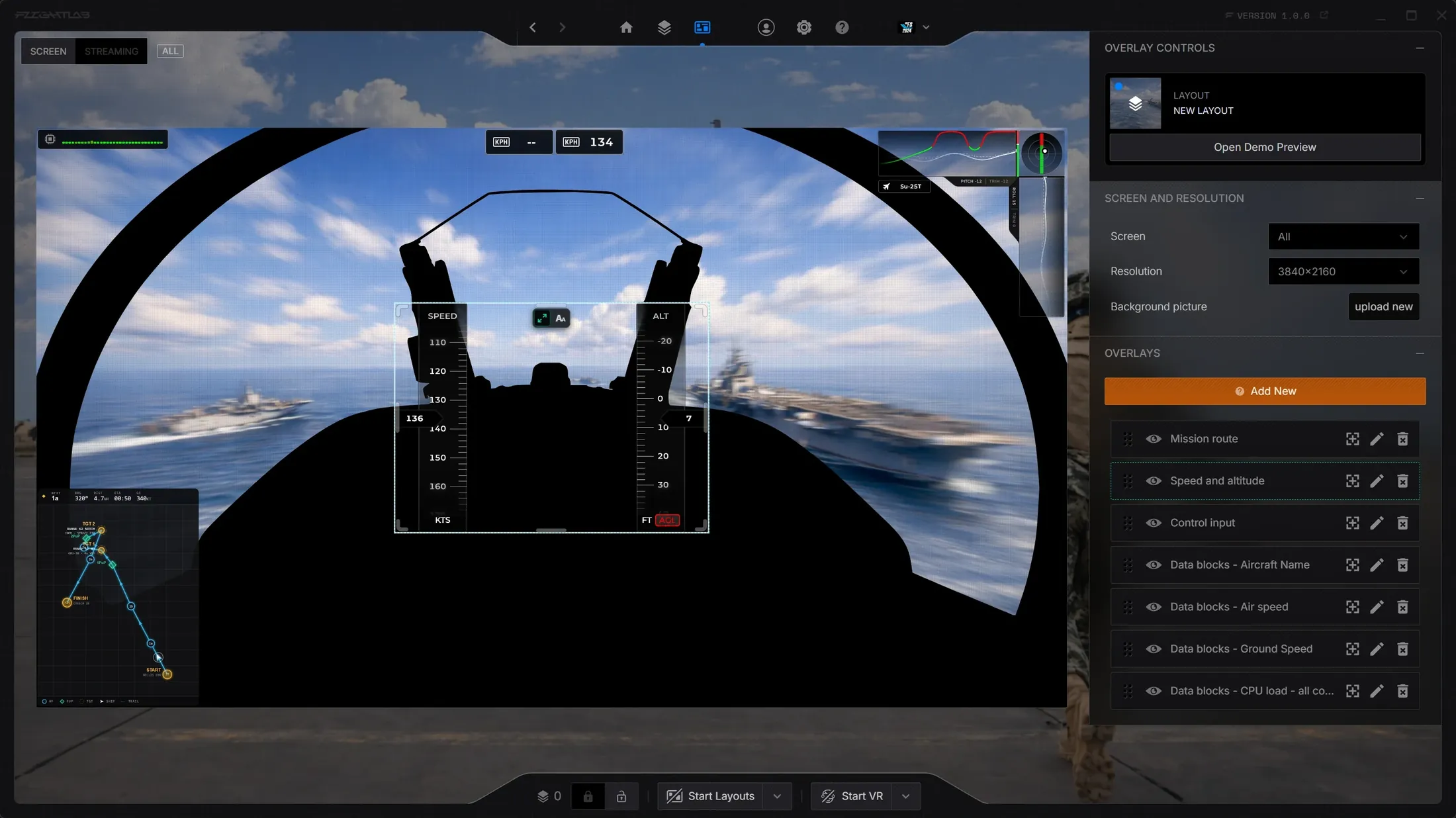This screenshot has width=1456, height=818.
Task: Edit the Mission route overlay
Action: (x=1377, y=439)
